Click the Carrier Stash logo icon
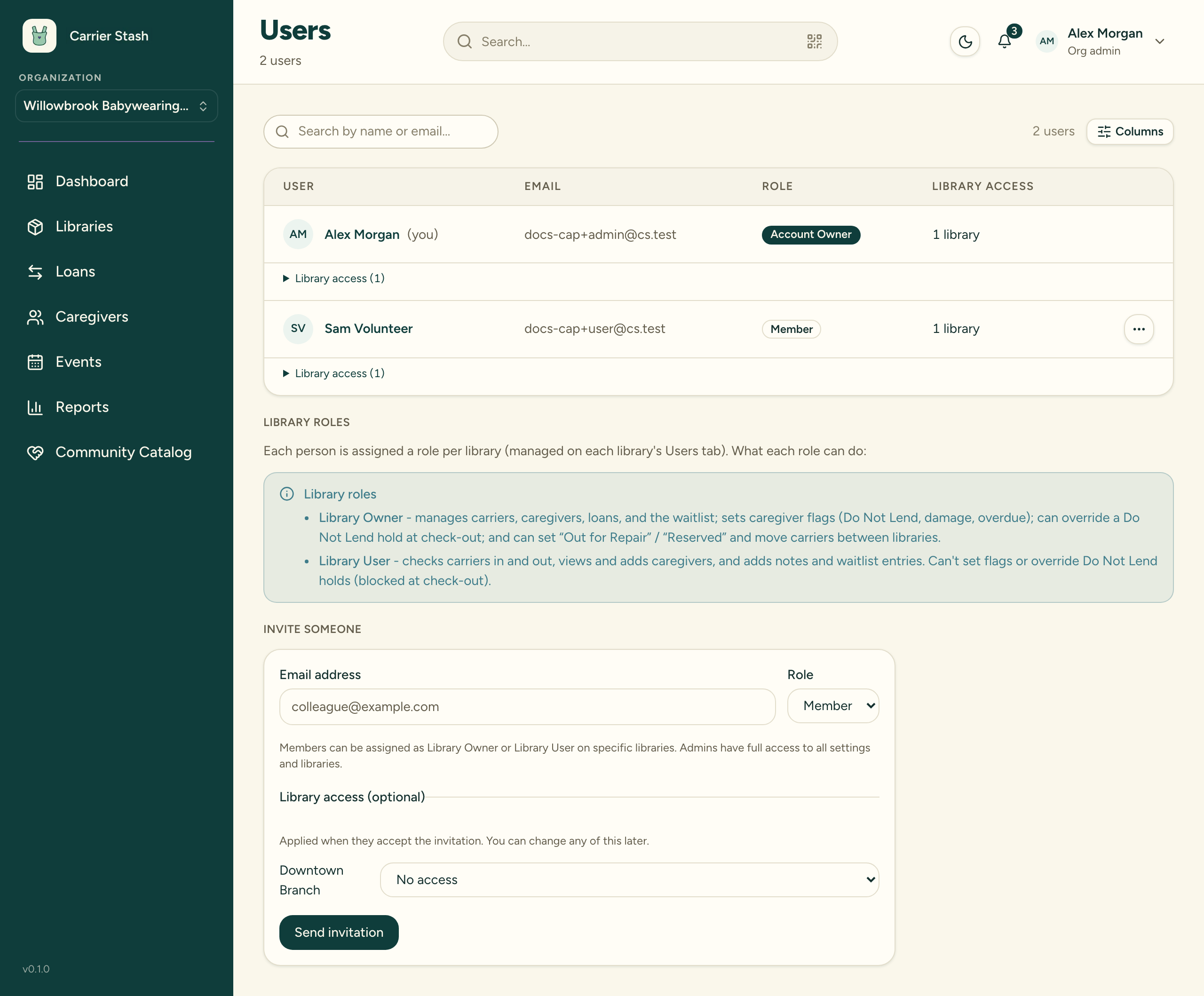This screenshot has width=1204, height=996. (x=39, y=36)
